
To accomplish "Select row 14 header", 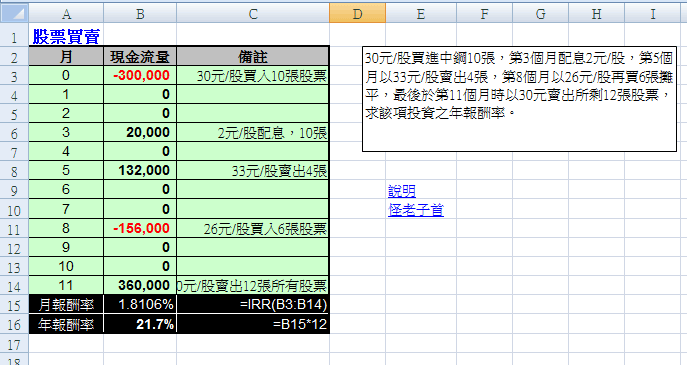I will [14, 286].
